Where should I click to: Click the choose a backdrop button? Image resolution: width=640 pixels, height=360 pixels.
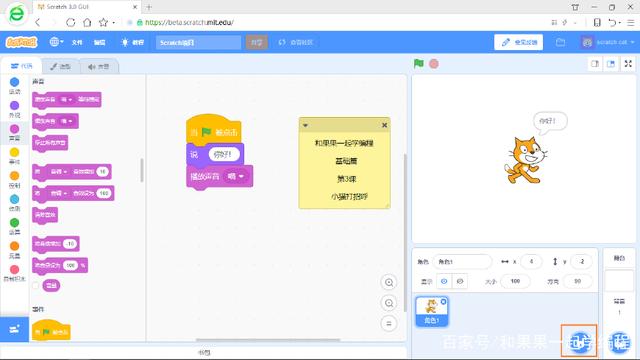coord(619,342)
